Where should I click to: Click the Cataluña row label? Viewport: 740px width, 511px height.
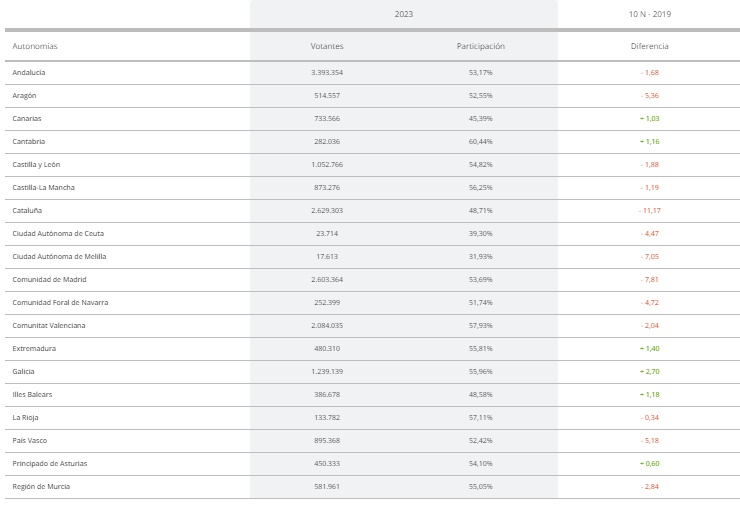27,210
